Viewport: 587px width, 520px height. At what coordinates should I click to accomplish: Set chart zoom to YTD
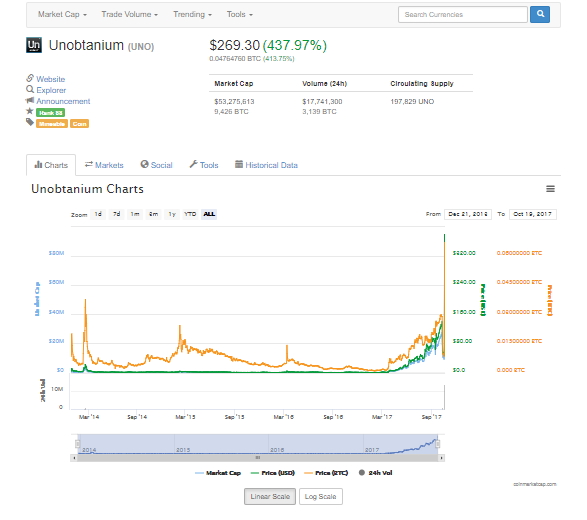(190, 214)
